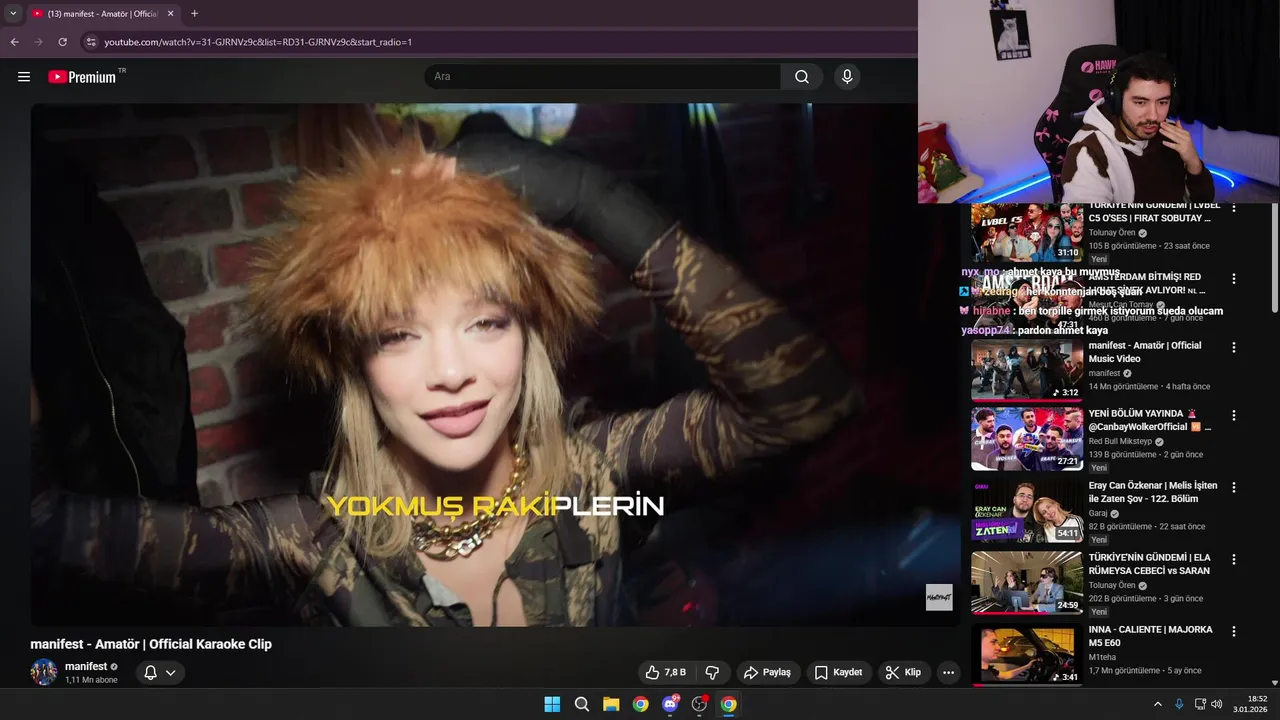Open File Explorer from taskbar
Image resolution: width=1280 pixels, height=720 pixels.
coord(611,704)
